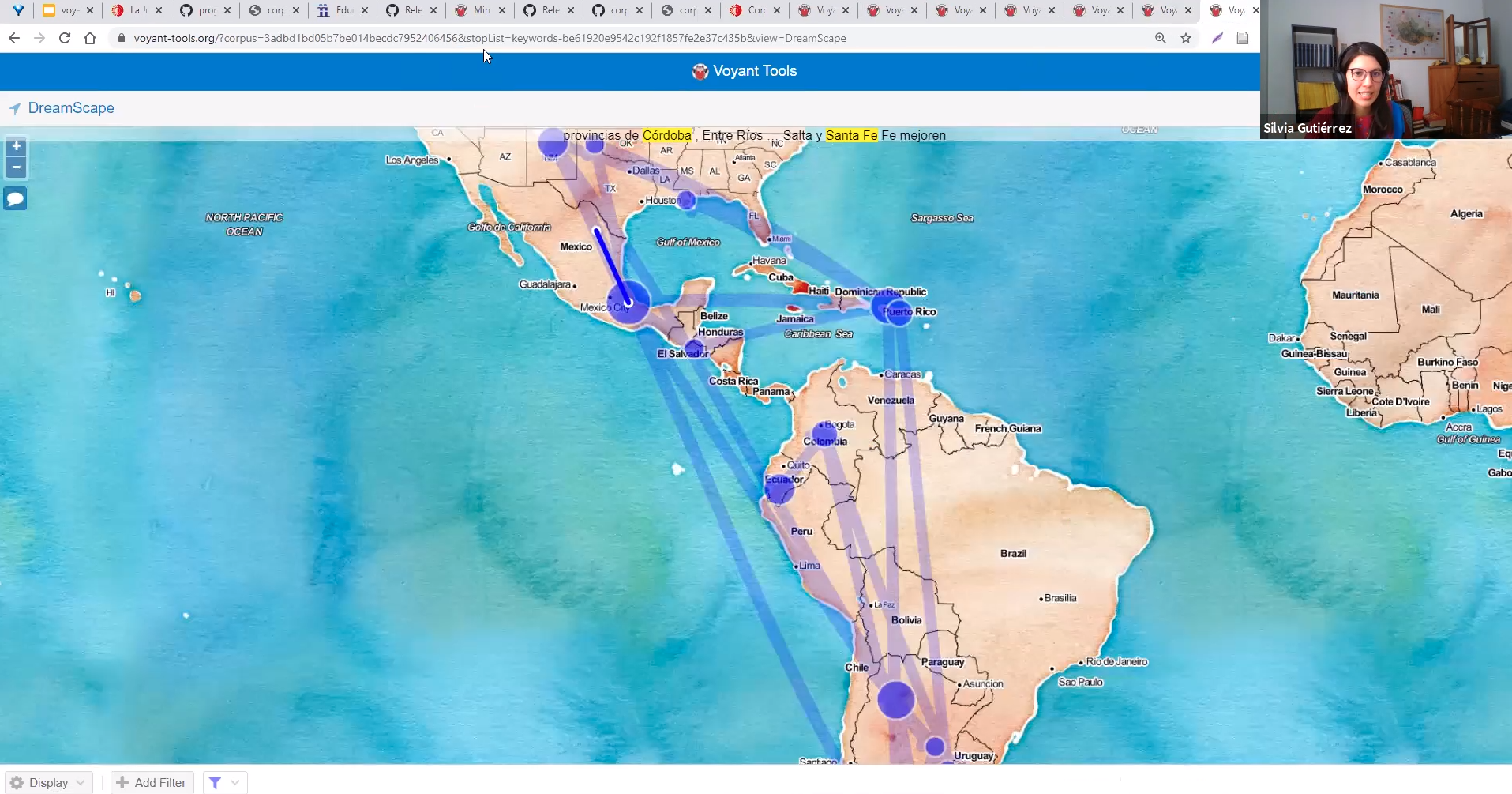Click the Rio de Janeiro label
Screen dimensions: 1512x794
coord(1116,662)
